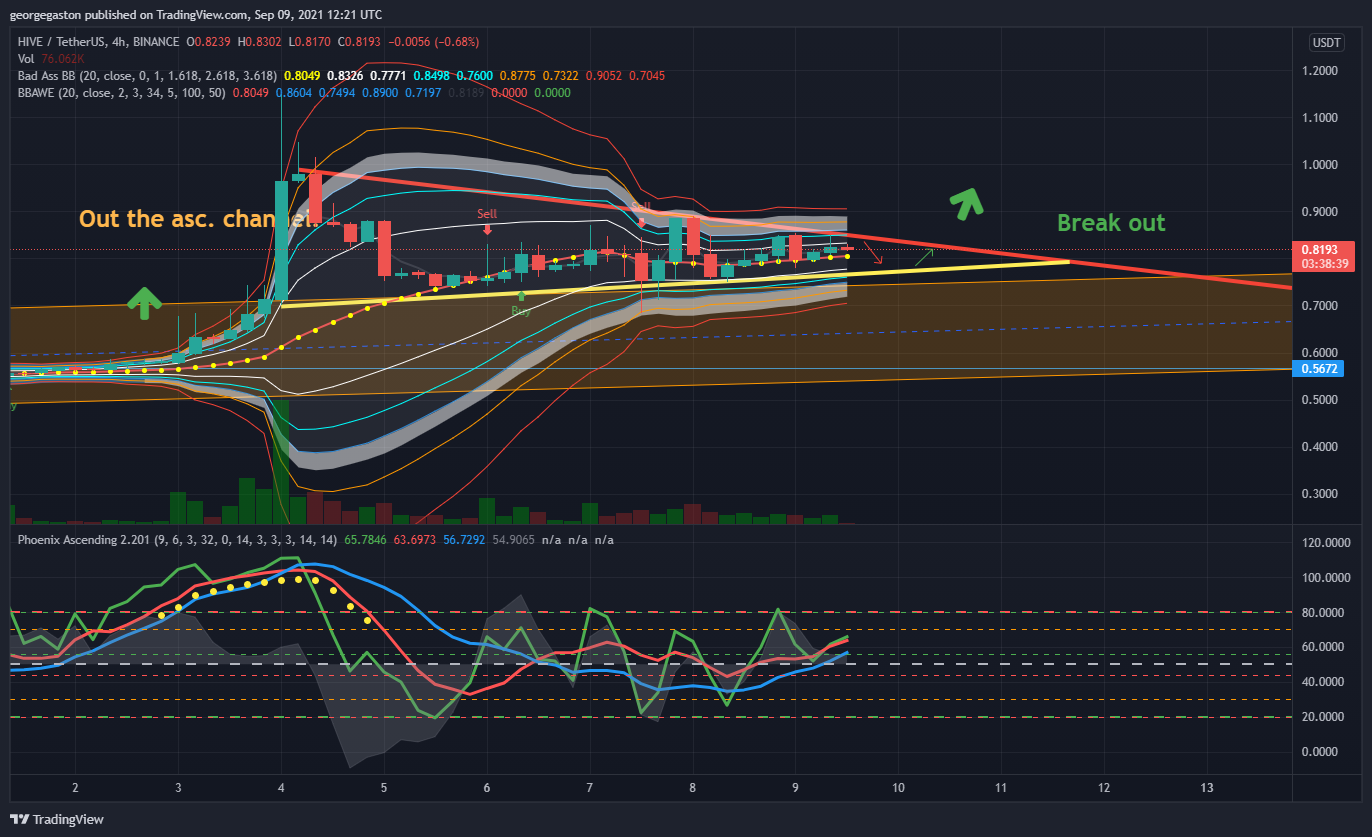Click the green up arrow below the channel text

[x=144, y=303]
